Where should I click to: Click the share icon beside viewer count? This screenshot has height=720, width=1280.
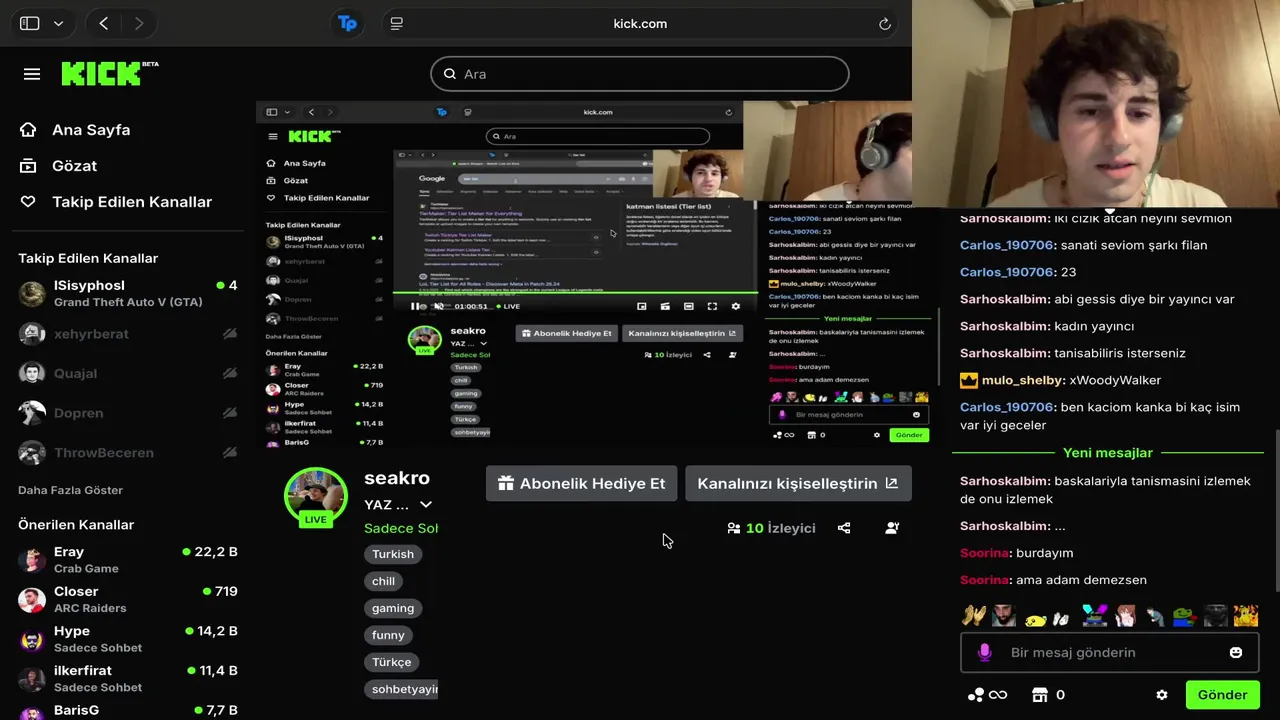tap(844, 528)
